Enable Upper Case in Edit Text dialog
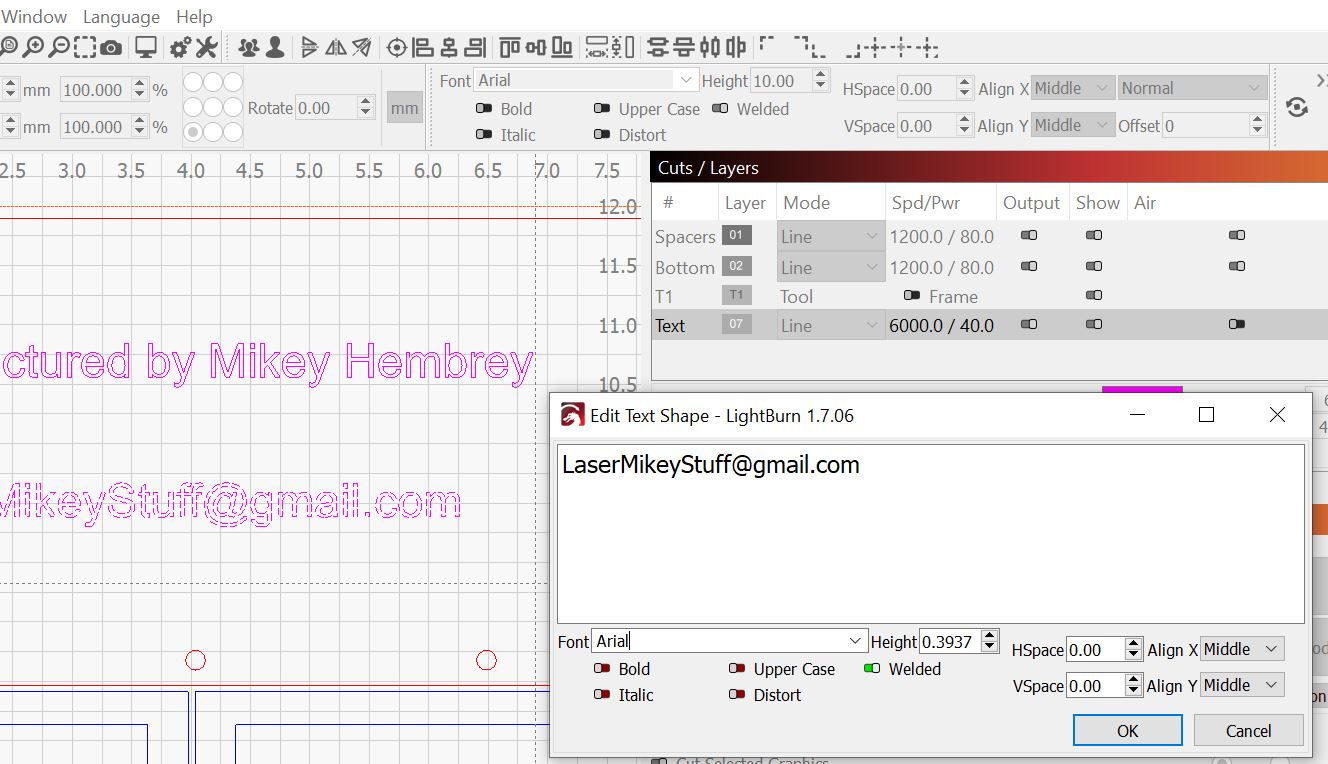This screenshot has height=764, width=1328. pyautogui.click(x=737, y=669)
